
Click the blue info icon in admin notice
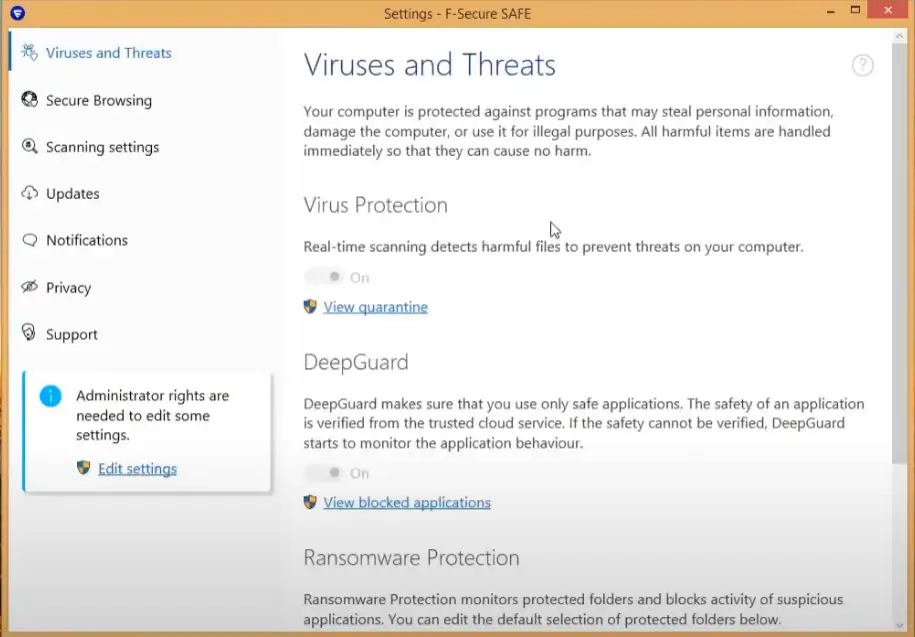50,397
